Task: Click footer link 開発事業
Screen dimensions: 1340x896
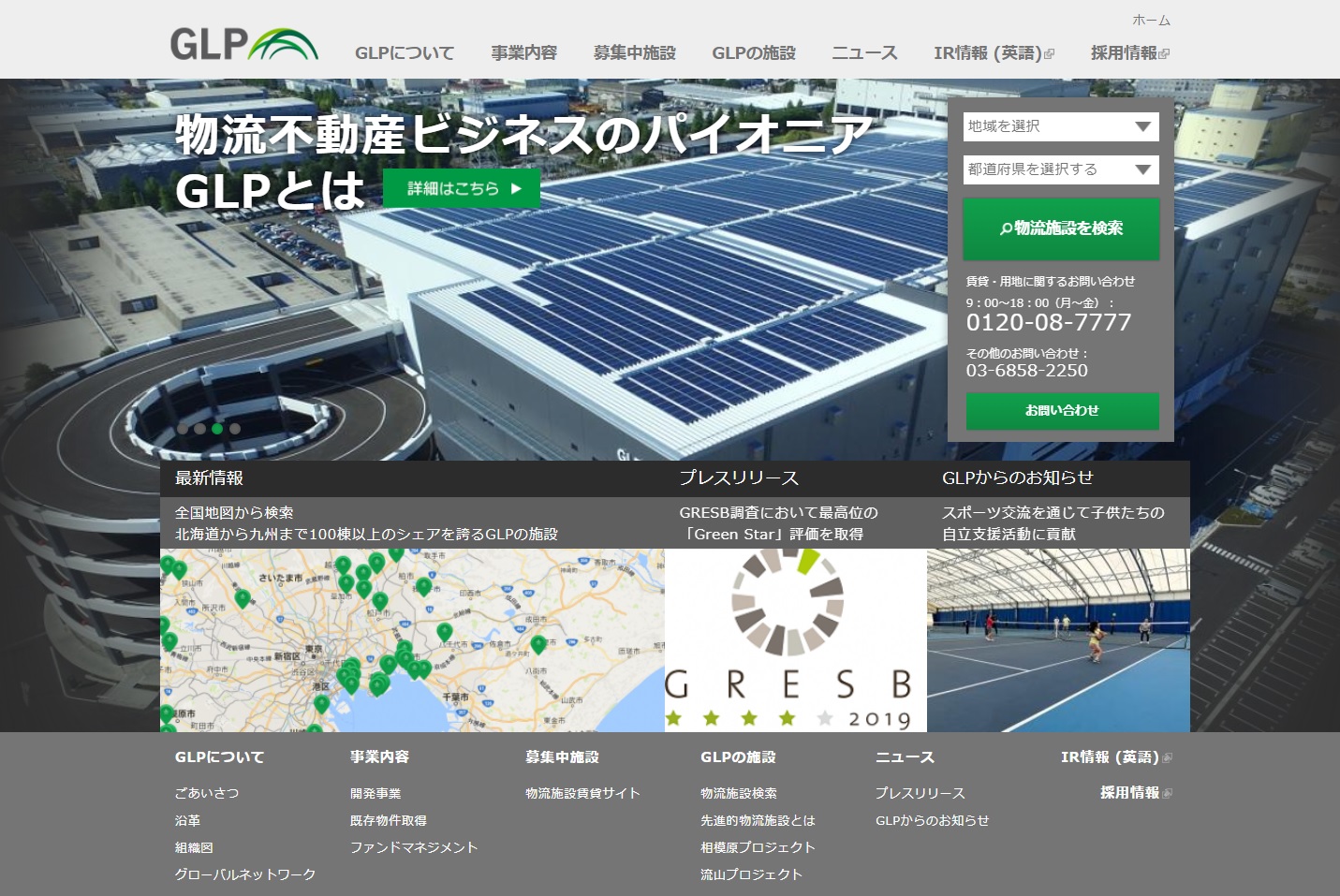Action: tap(375, 793)
